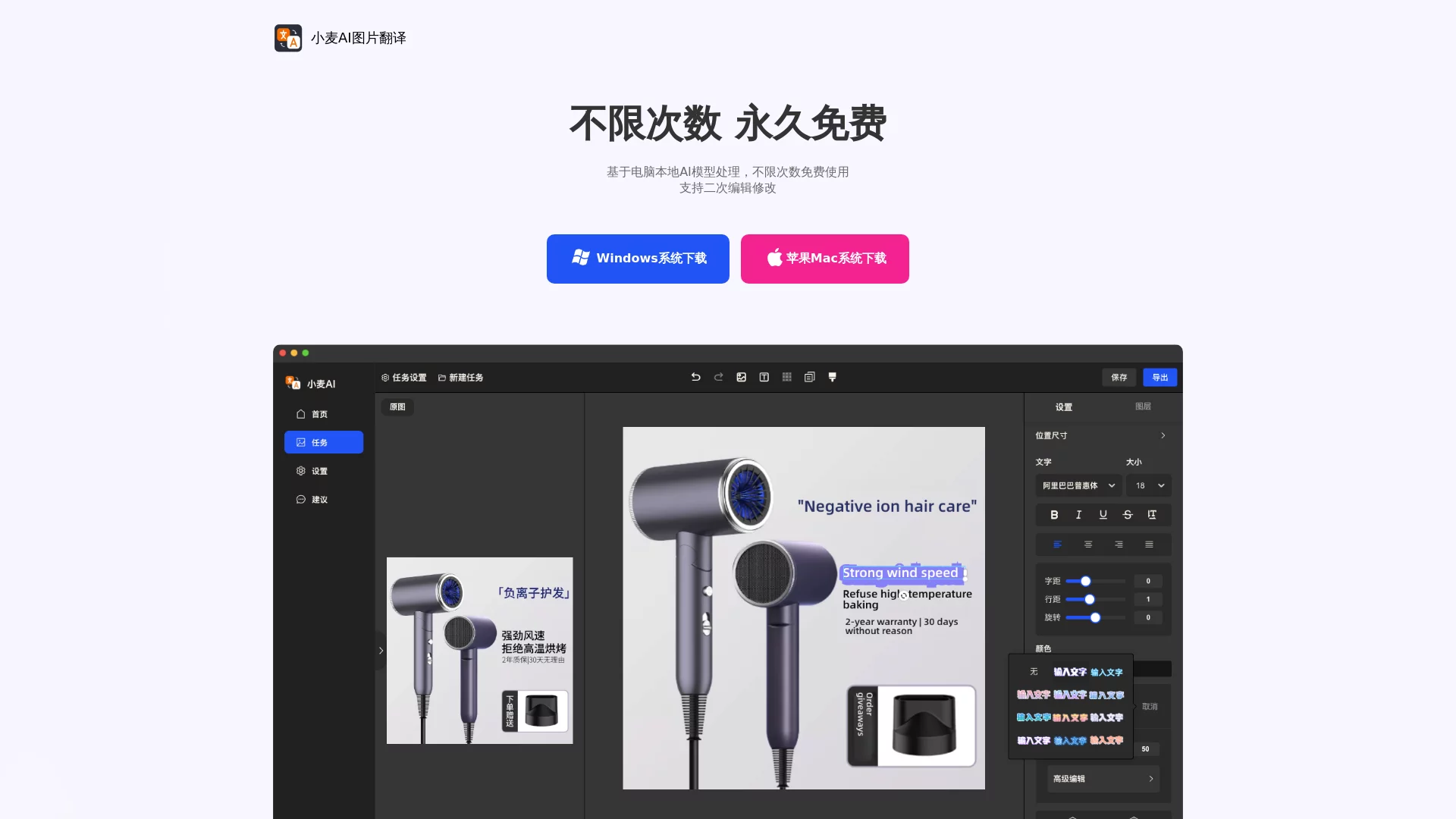Select the undo icon in the toolbar
The height and width of the screenshot is (819, 1456).
tap(695, 377)
